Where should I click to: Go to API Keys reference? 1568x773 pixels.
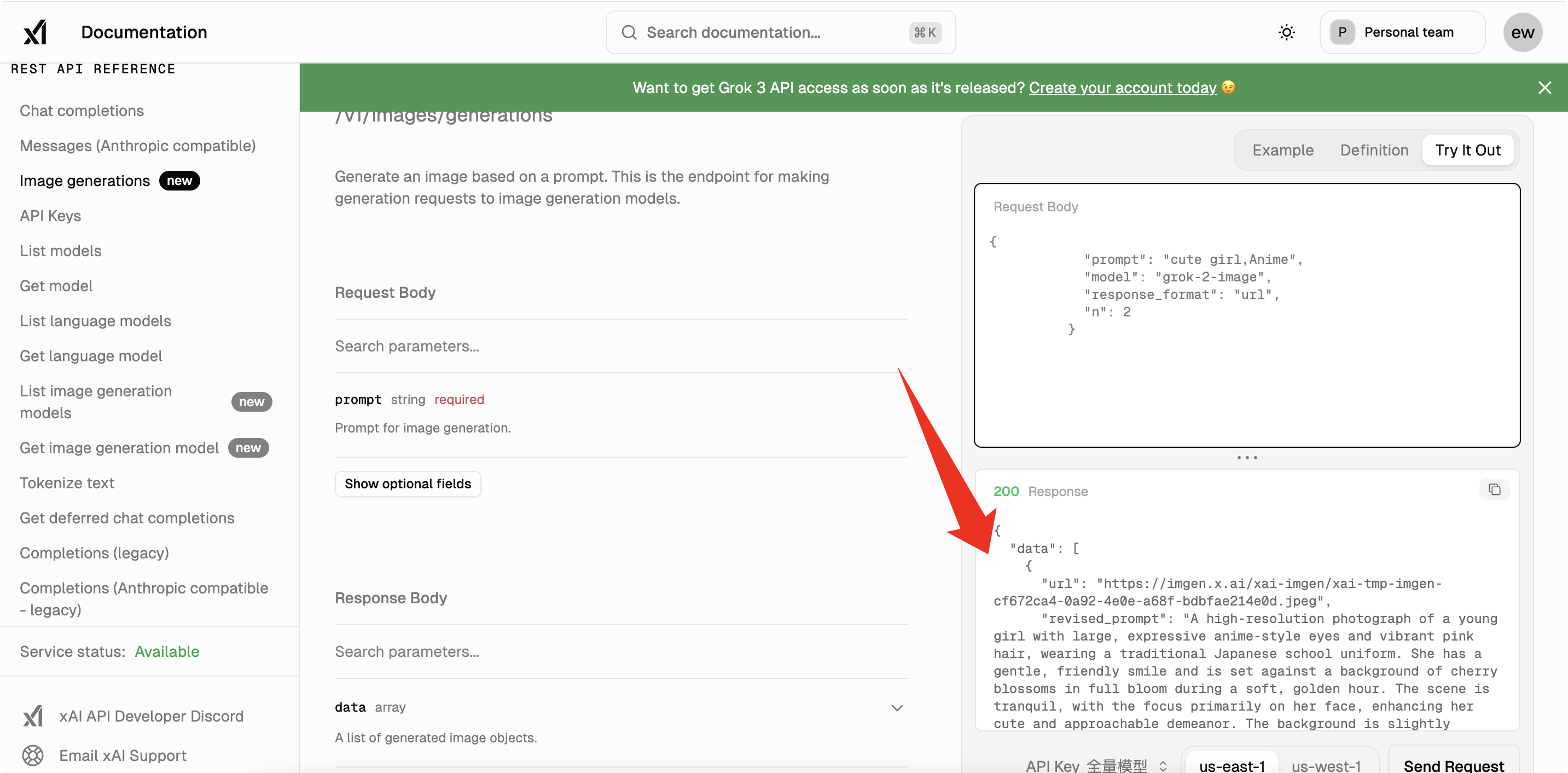coord(50,216)
